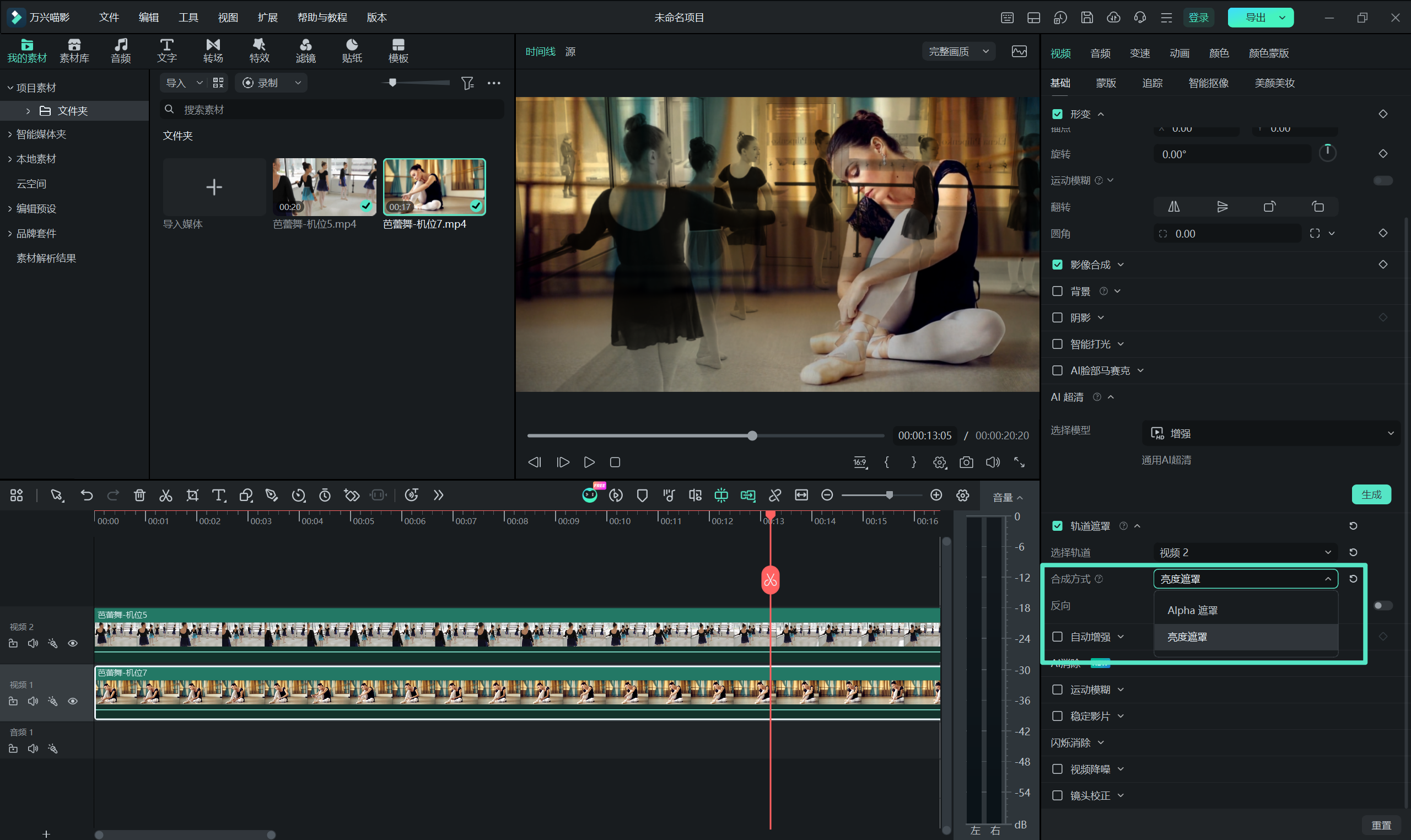Screen dimensions: 1411x840
Task: Click the save project icon in title bar
Action: coord(1087,18)
